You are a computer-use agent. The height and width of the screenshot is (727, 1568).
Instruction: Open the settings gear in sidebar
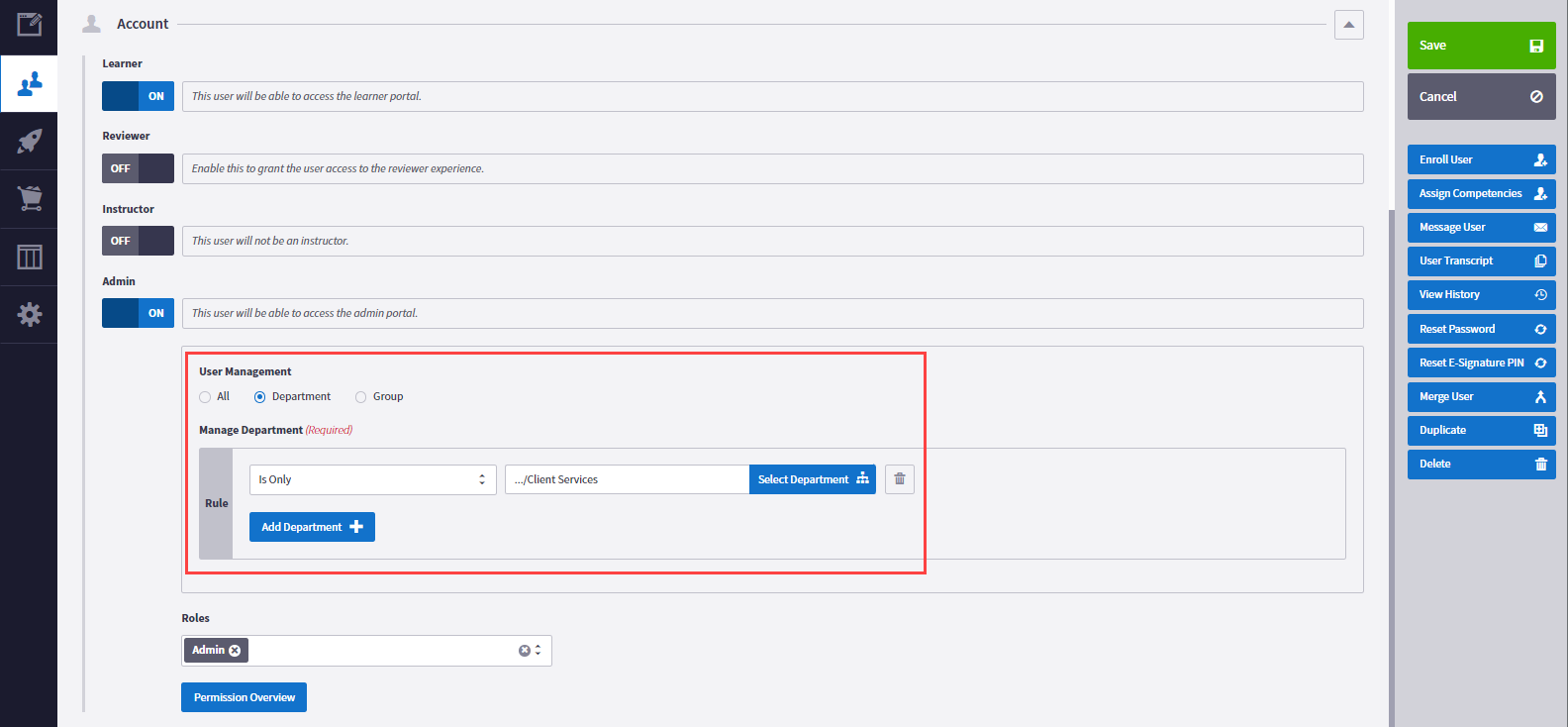point(29,315)
